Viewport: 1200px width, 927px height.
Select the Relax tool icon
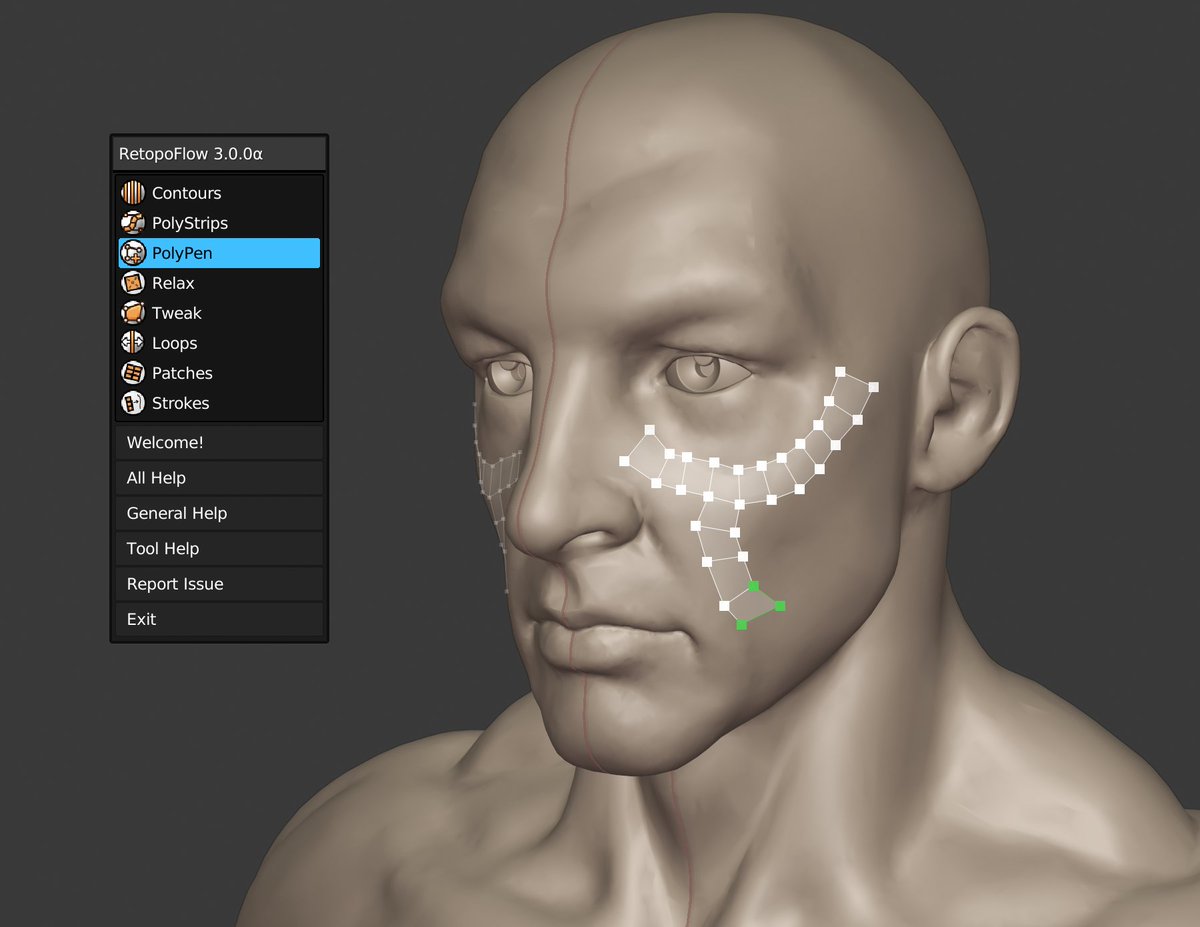133,283
